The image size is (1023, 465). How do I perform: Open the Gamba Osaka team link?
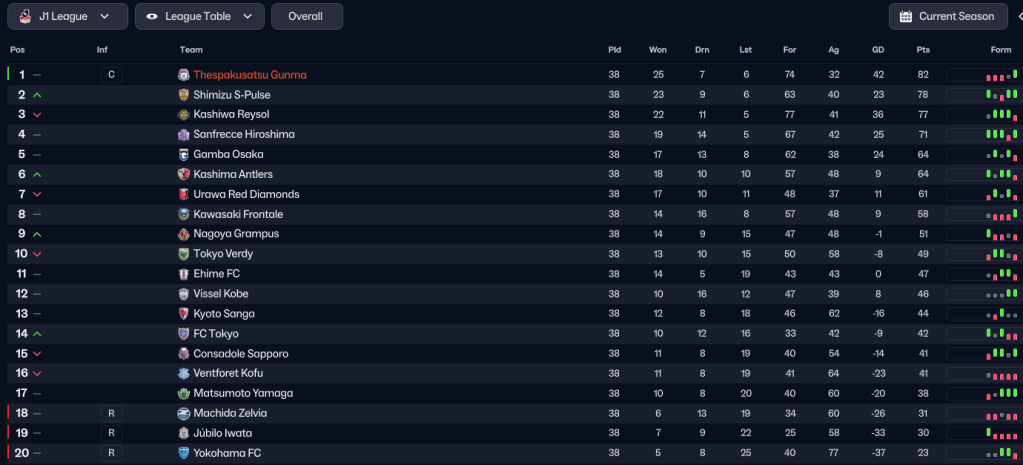coord(228,155)
